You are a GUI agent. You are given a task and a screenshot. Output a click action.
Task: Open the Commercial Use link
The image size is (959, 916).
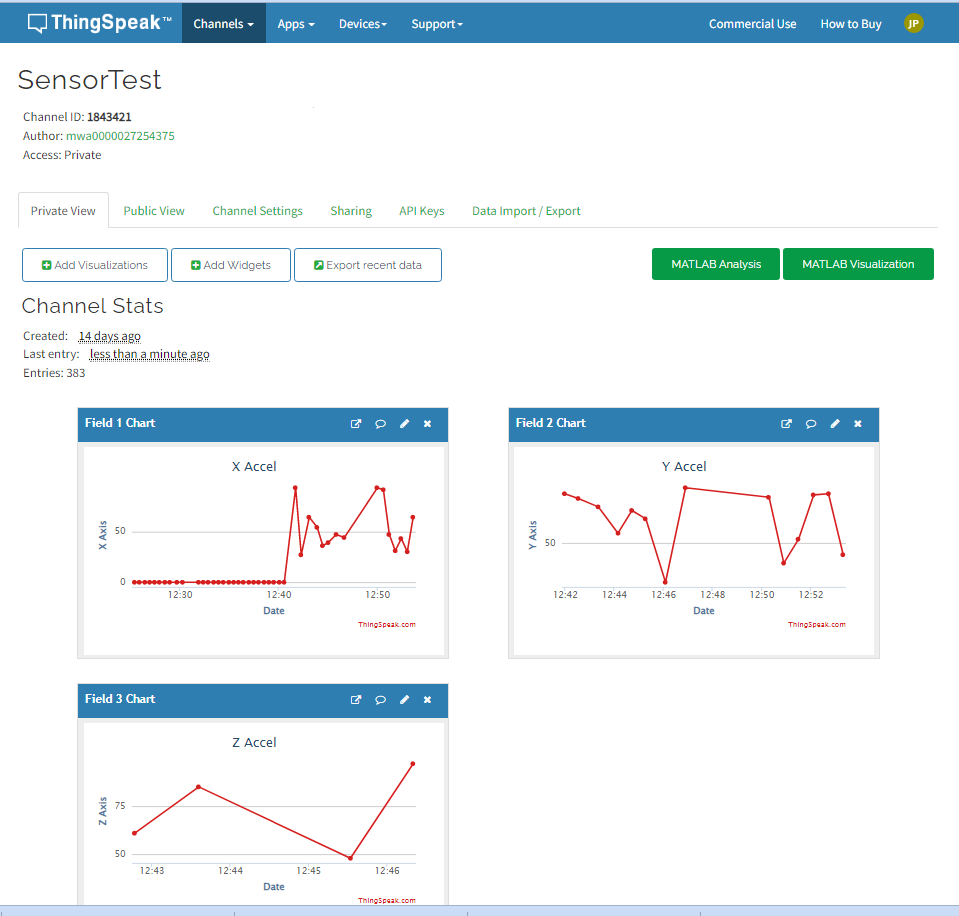click(x=752, y=24)
